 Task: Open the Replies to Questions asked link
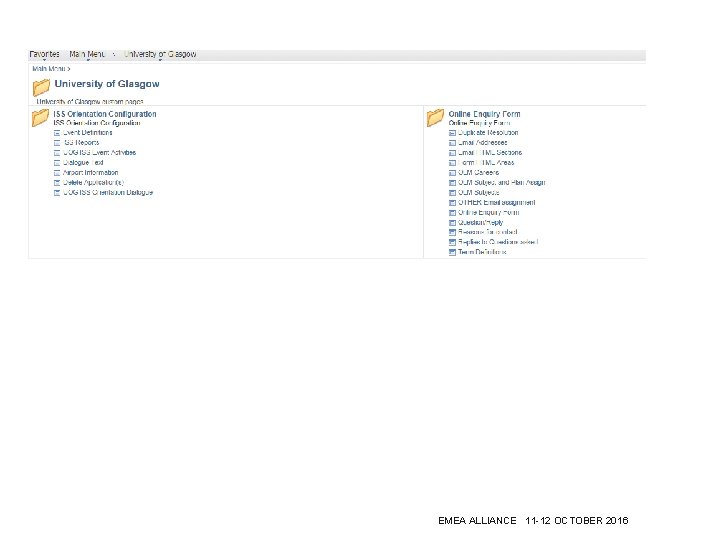498,242
